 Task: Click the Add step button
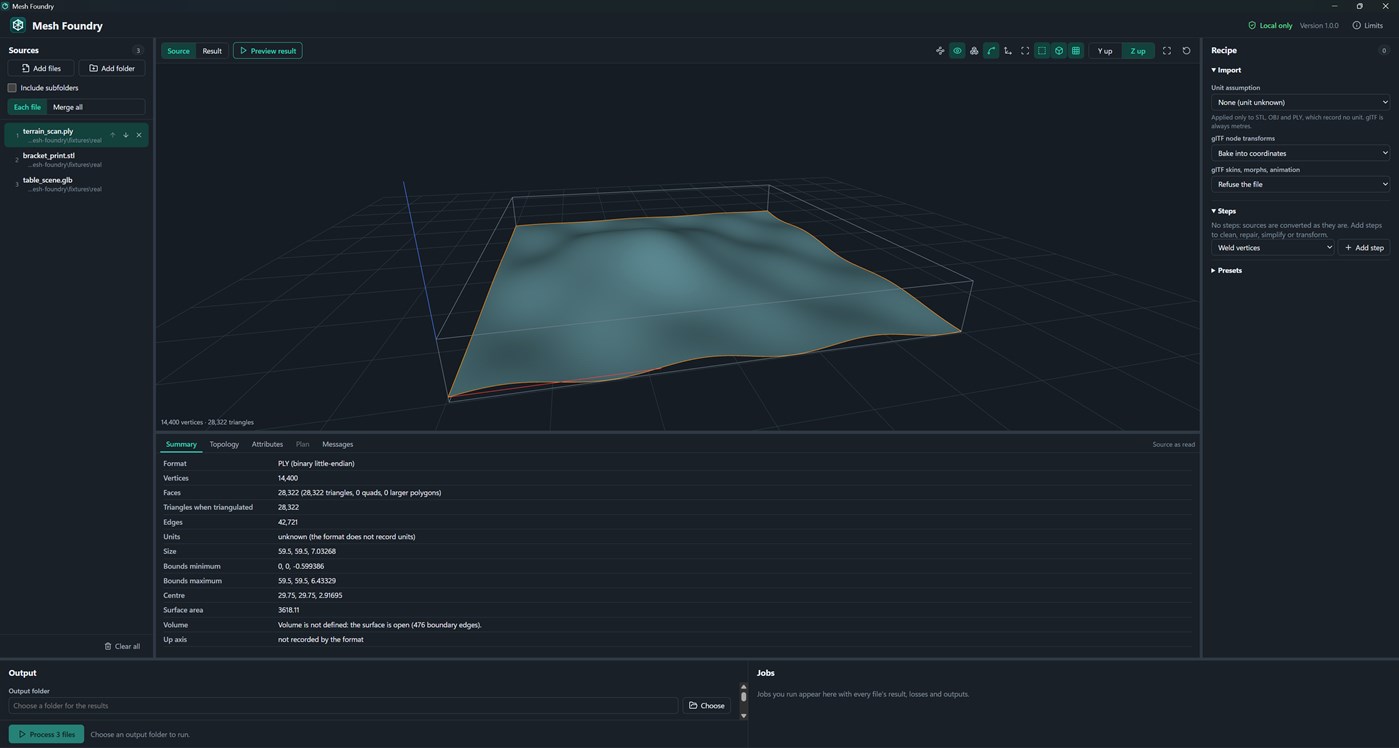point(1364,248)
